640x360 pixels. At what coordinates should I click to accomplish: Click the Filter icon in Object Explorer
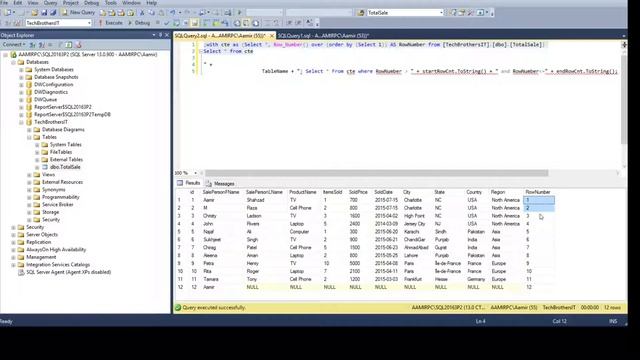[60, 44]
